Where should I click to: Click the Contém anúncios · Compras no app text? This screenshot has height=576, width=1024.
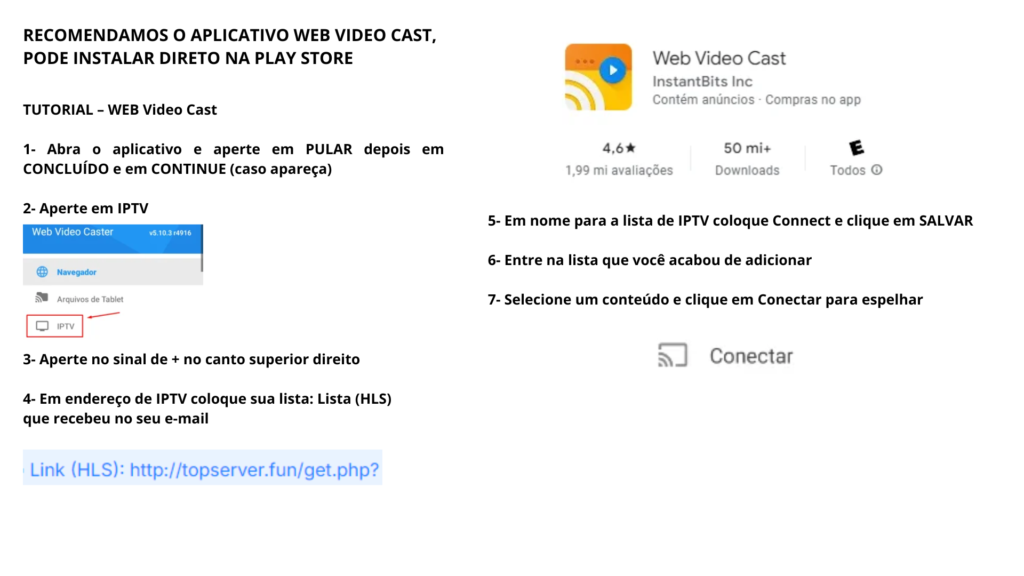tap(756, 100)
